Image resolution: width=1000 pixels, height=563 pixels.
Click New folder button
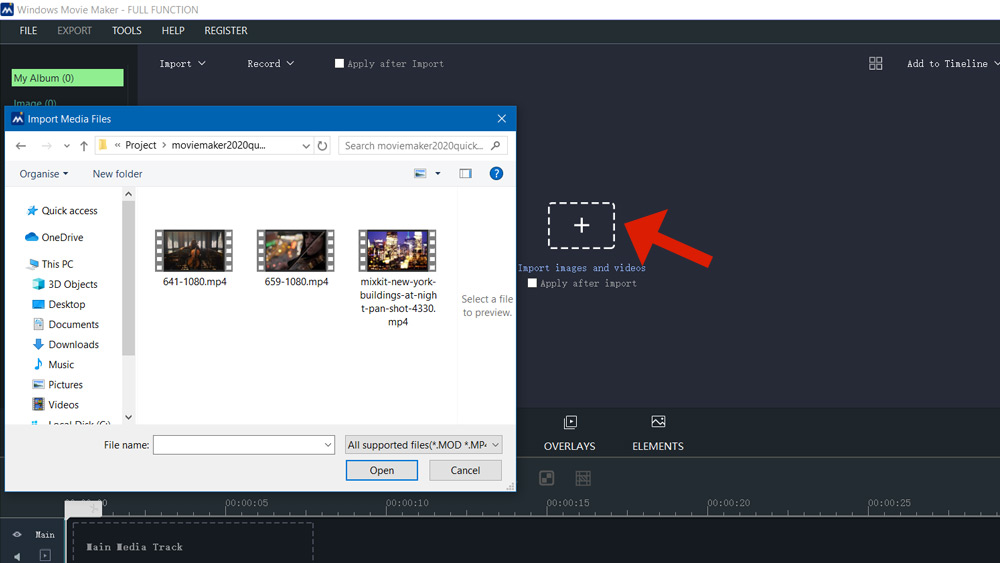click(117, 174)
